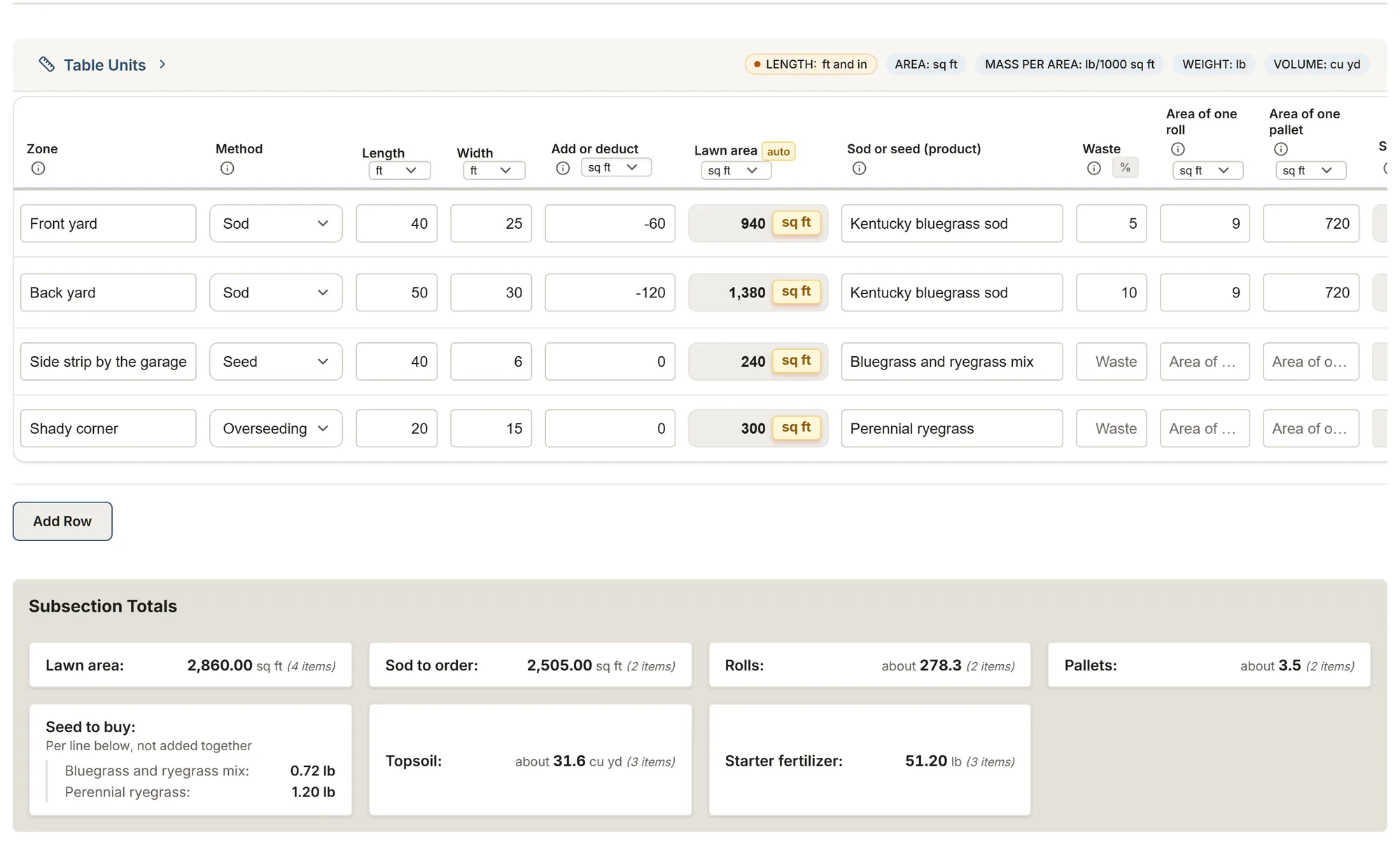
Task: Edit Perennial ryegrass product field
Action: coord(952,428)
